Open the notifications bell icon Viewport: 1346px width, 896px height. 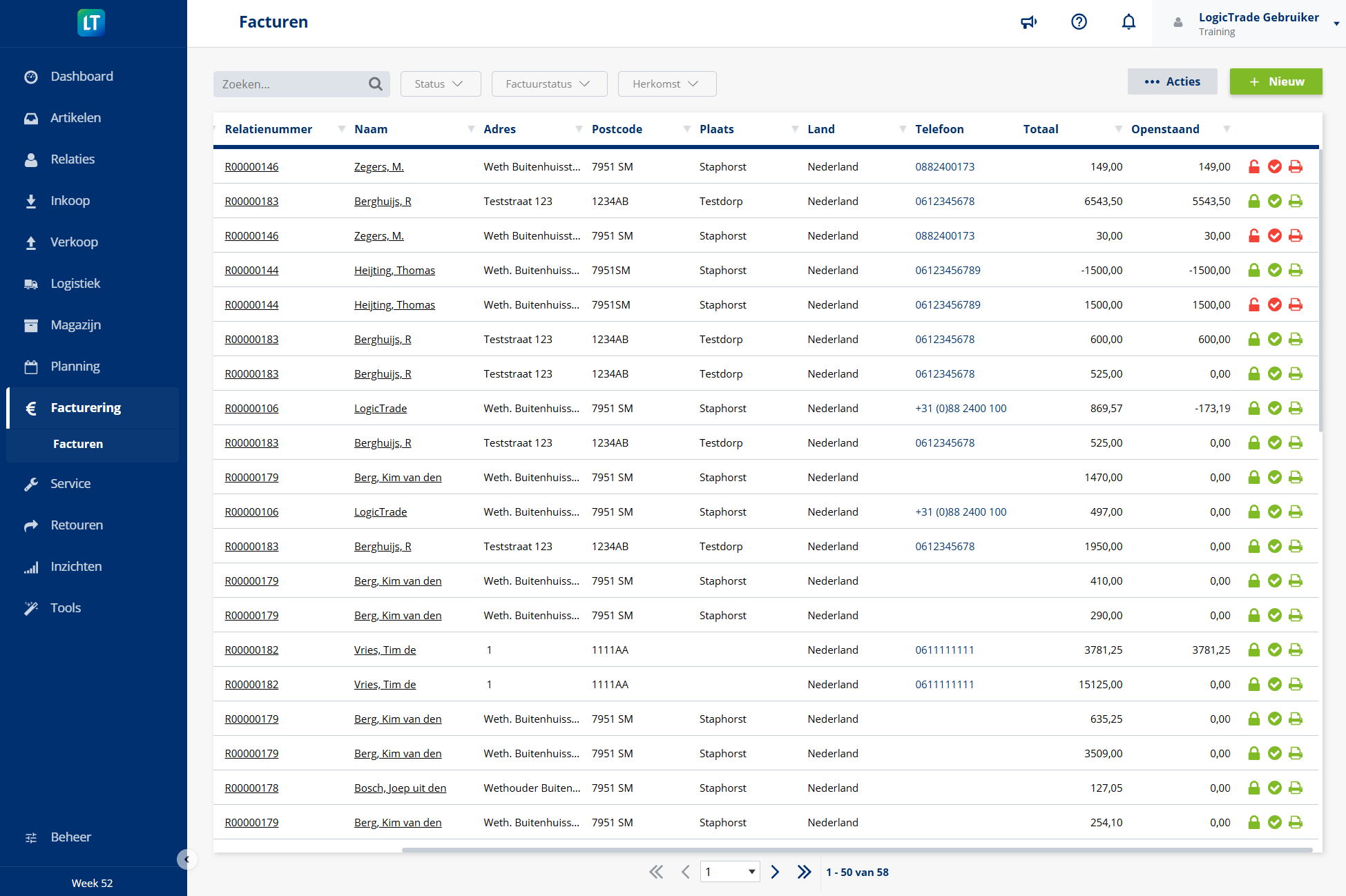pos(1128,21)
